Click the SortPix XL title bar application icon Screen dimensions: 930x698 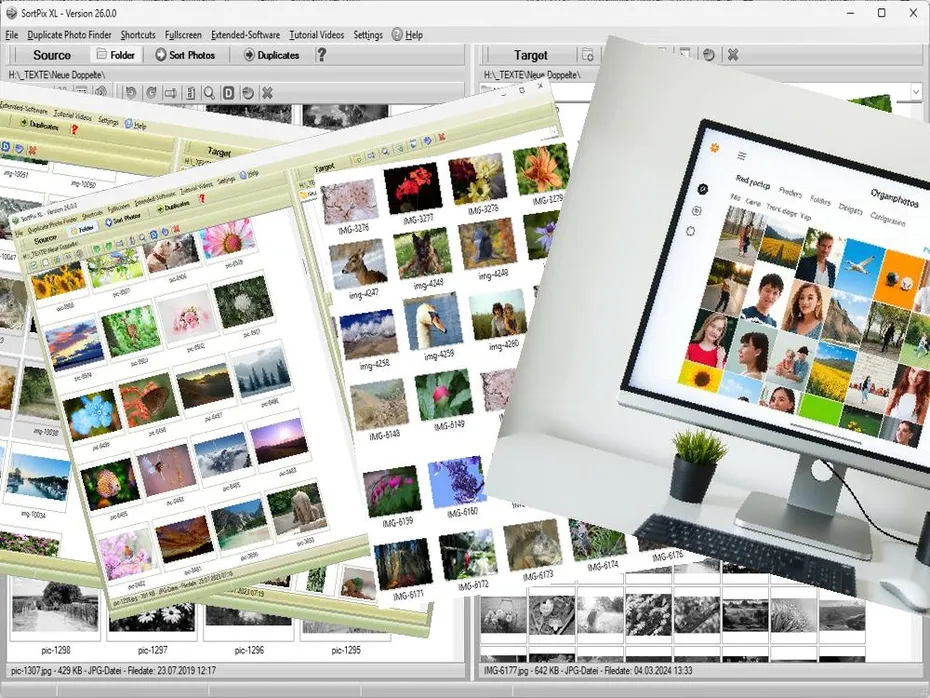point(10,13)
